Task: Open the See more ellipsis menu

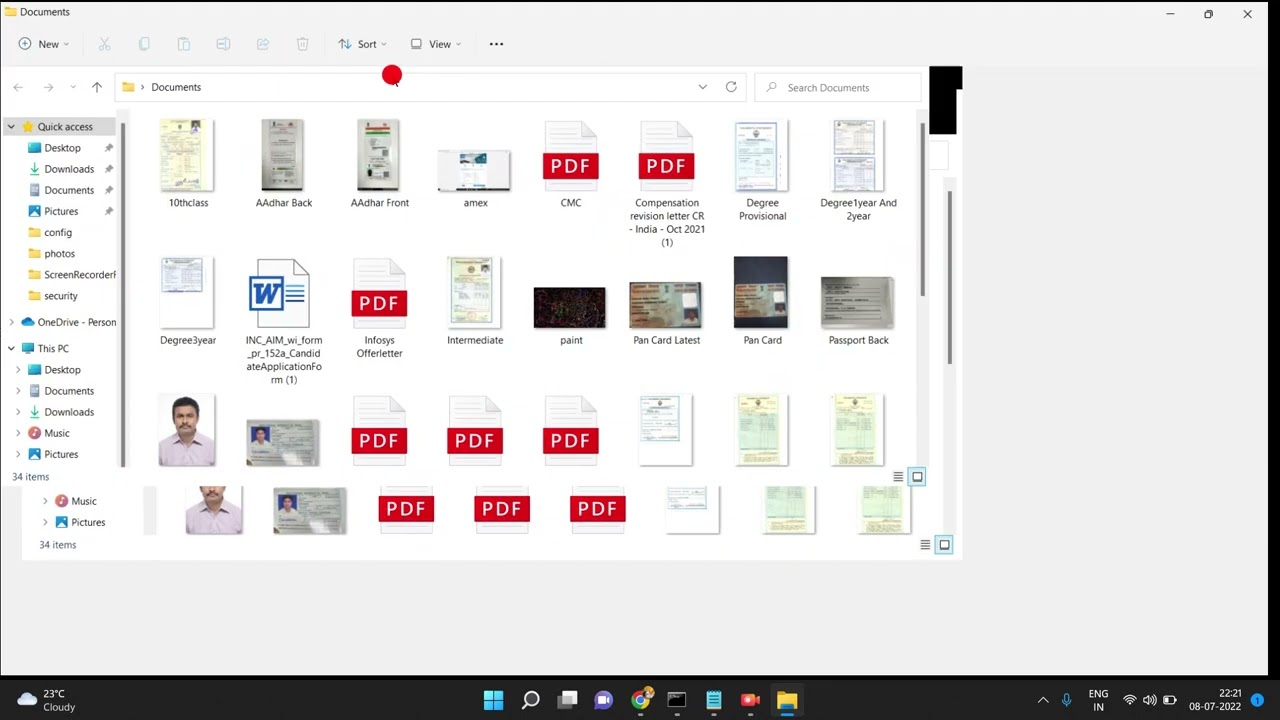Action: tap(496, 44)
